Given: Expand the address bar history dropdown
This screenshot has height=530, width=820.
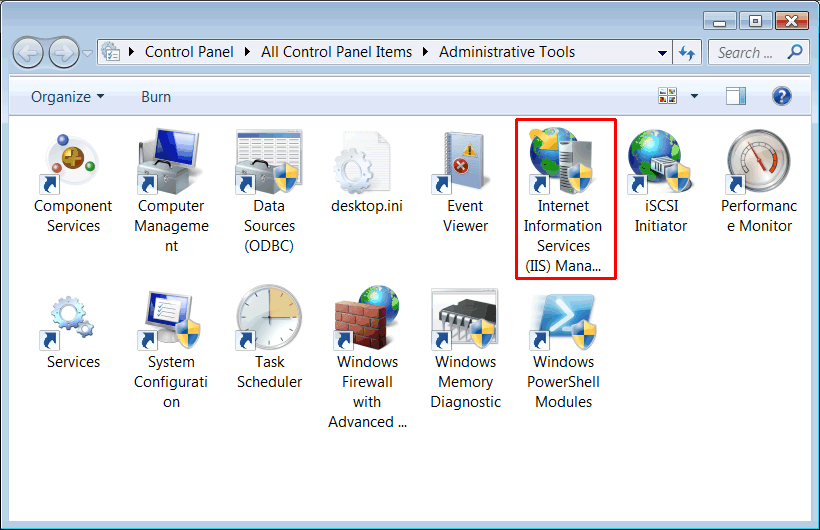Looking at the screenshot, I should [x=662, y=53].
